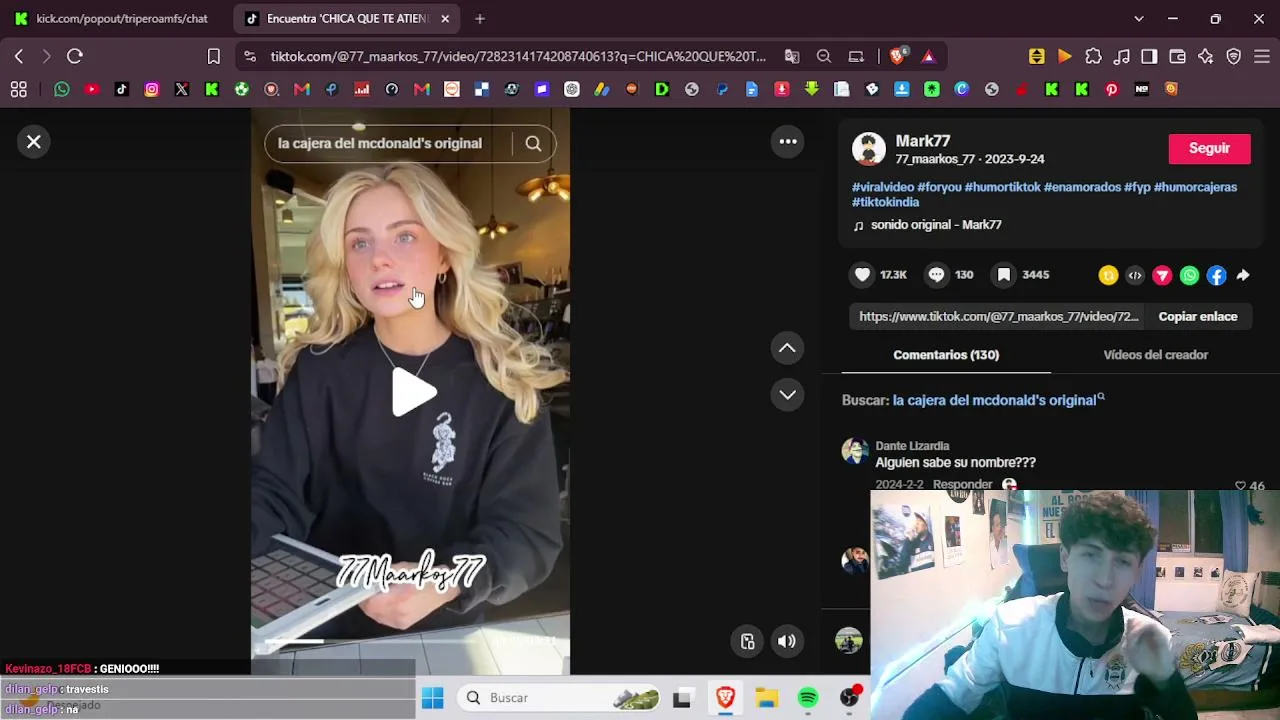Follow Mark77 with the Seguir button
This screenshot has width=1280, height=720.
(1209, 148)
